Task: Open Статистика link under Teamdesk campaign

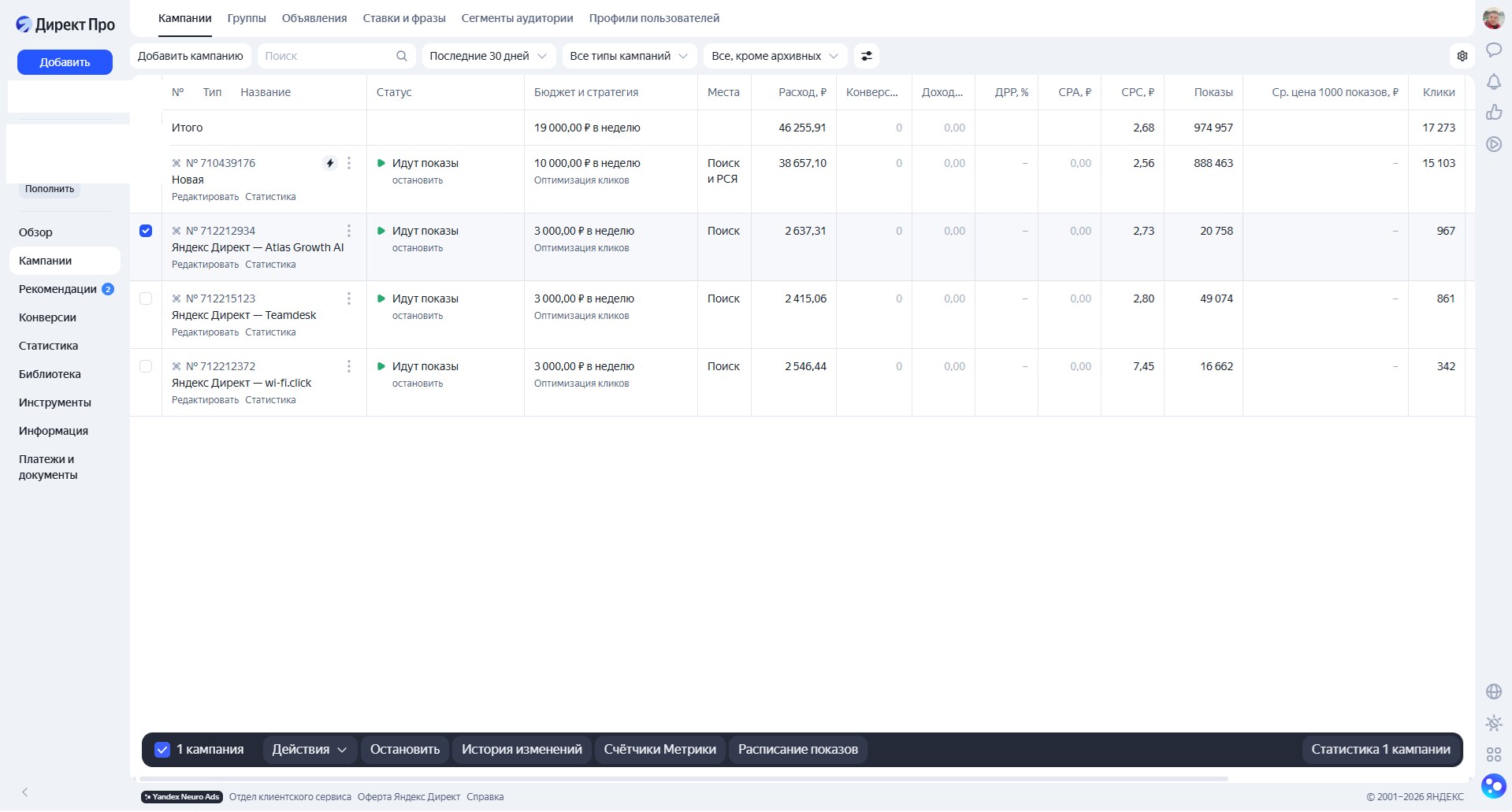Action: 270,332
